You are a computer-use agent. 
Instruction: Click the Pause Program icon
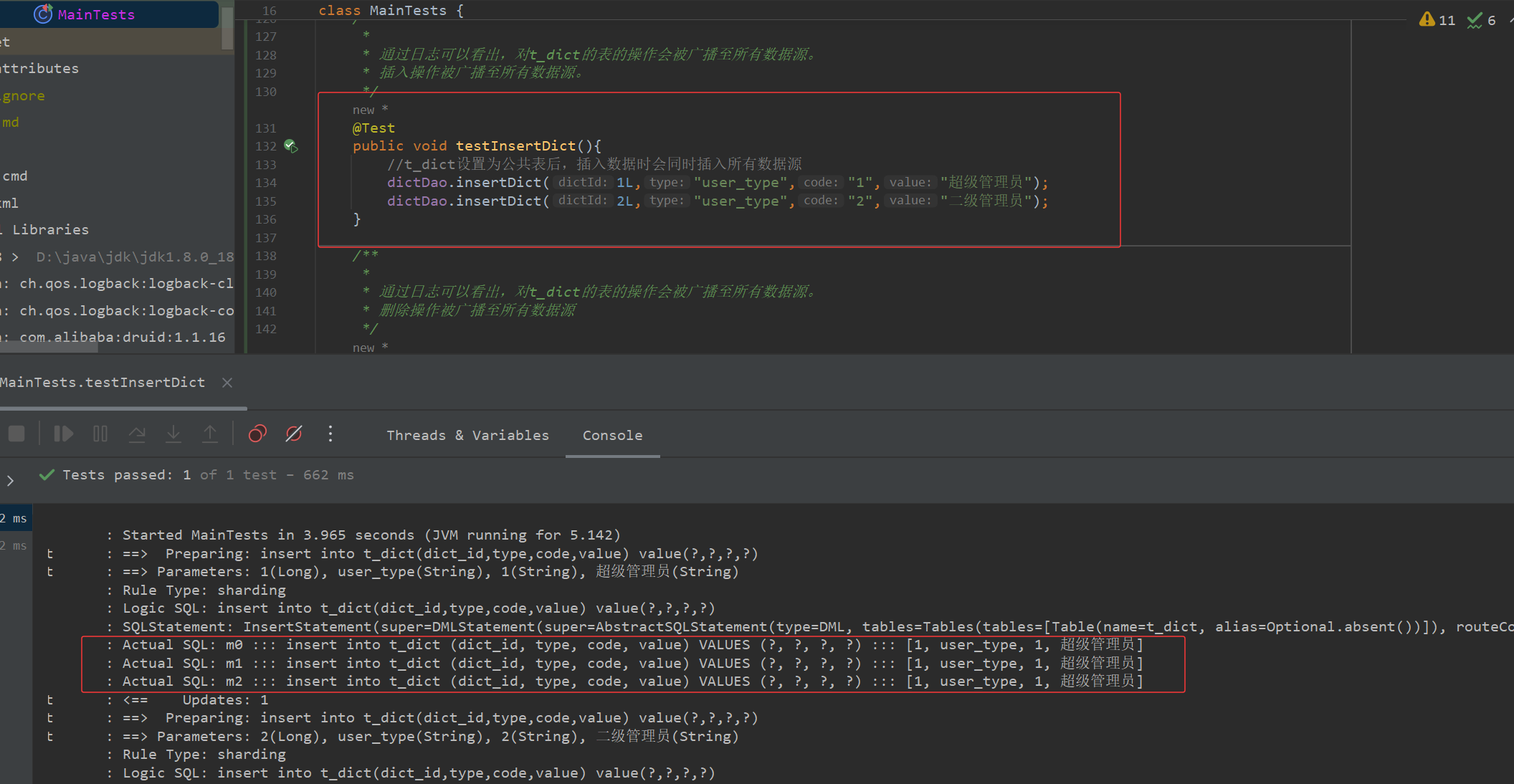pos(100,434)
